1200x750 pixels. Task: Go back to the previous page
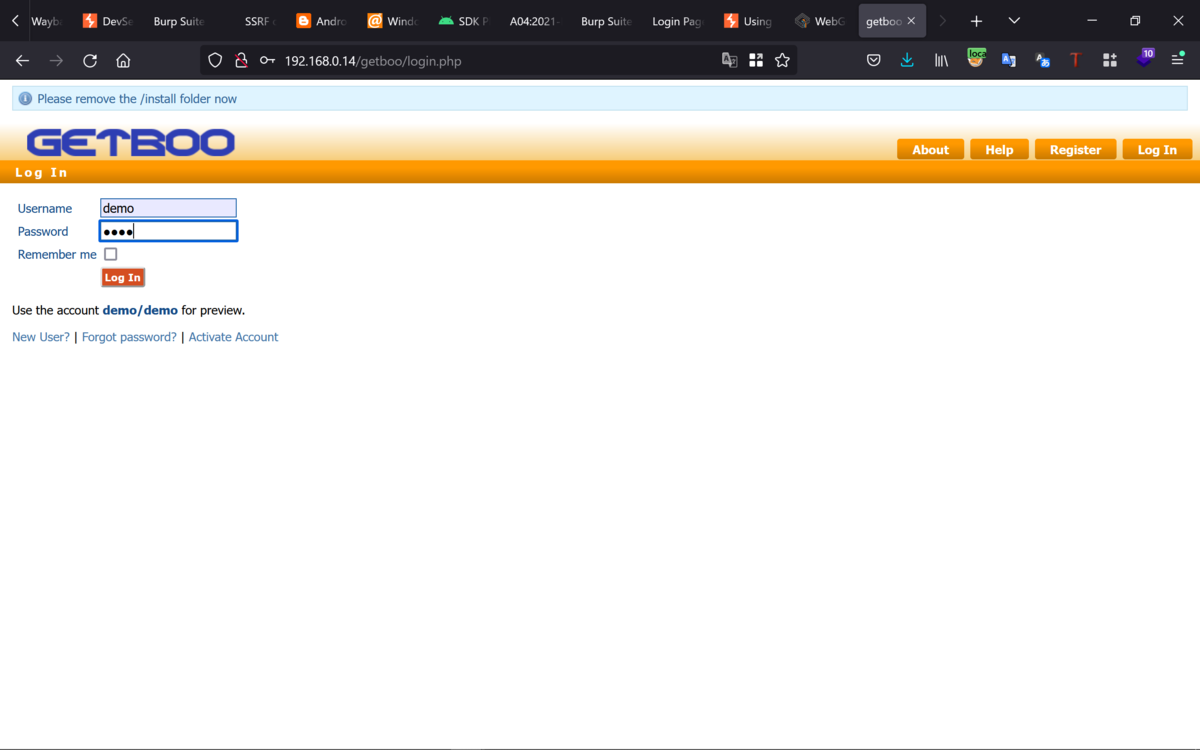tap(22, 61)
